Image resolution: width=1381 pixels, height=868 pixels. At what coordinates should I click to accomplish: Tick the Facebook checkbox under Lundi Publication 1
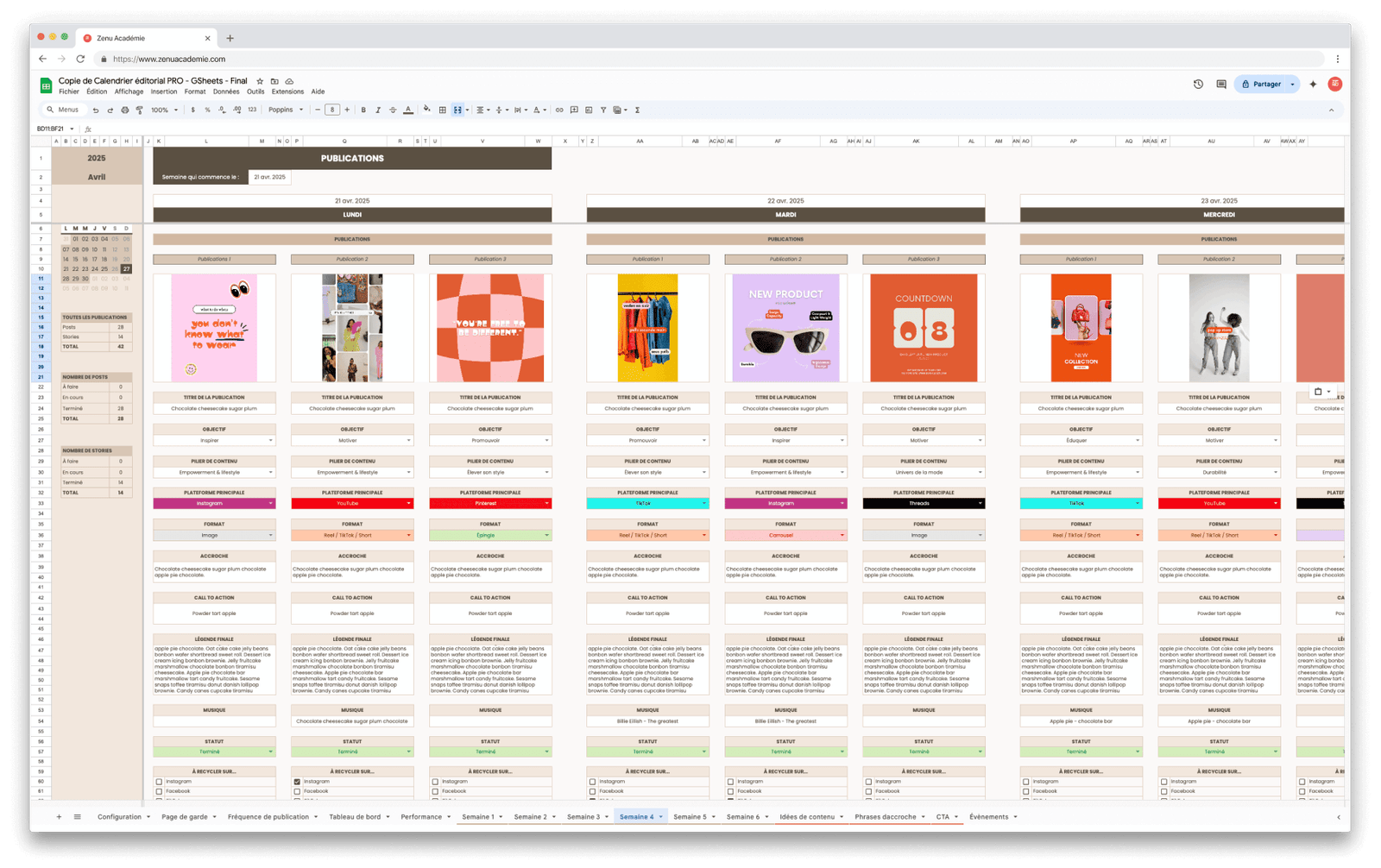159,791
